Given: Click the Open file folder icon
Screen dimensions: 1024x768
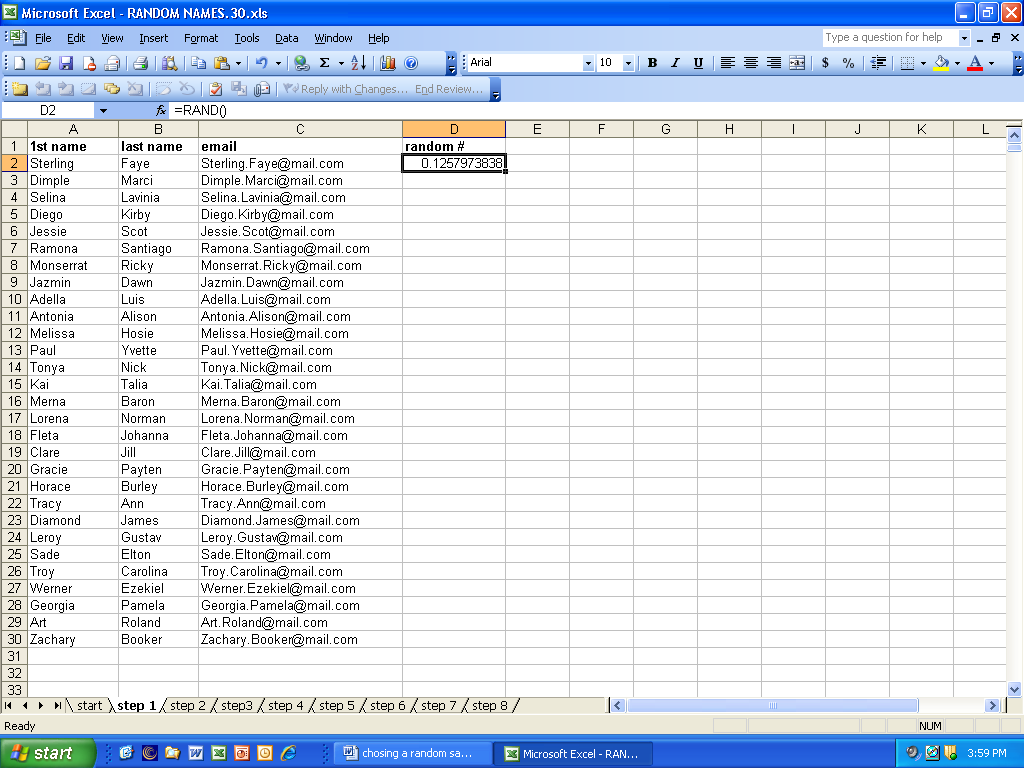Looking at the screenshot, I should [42, 63].
